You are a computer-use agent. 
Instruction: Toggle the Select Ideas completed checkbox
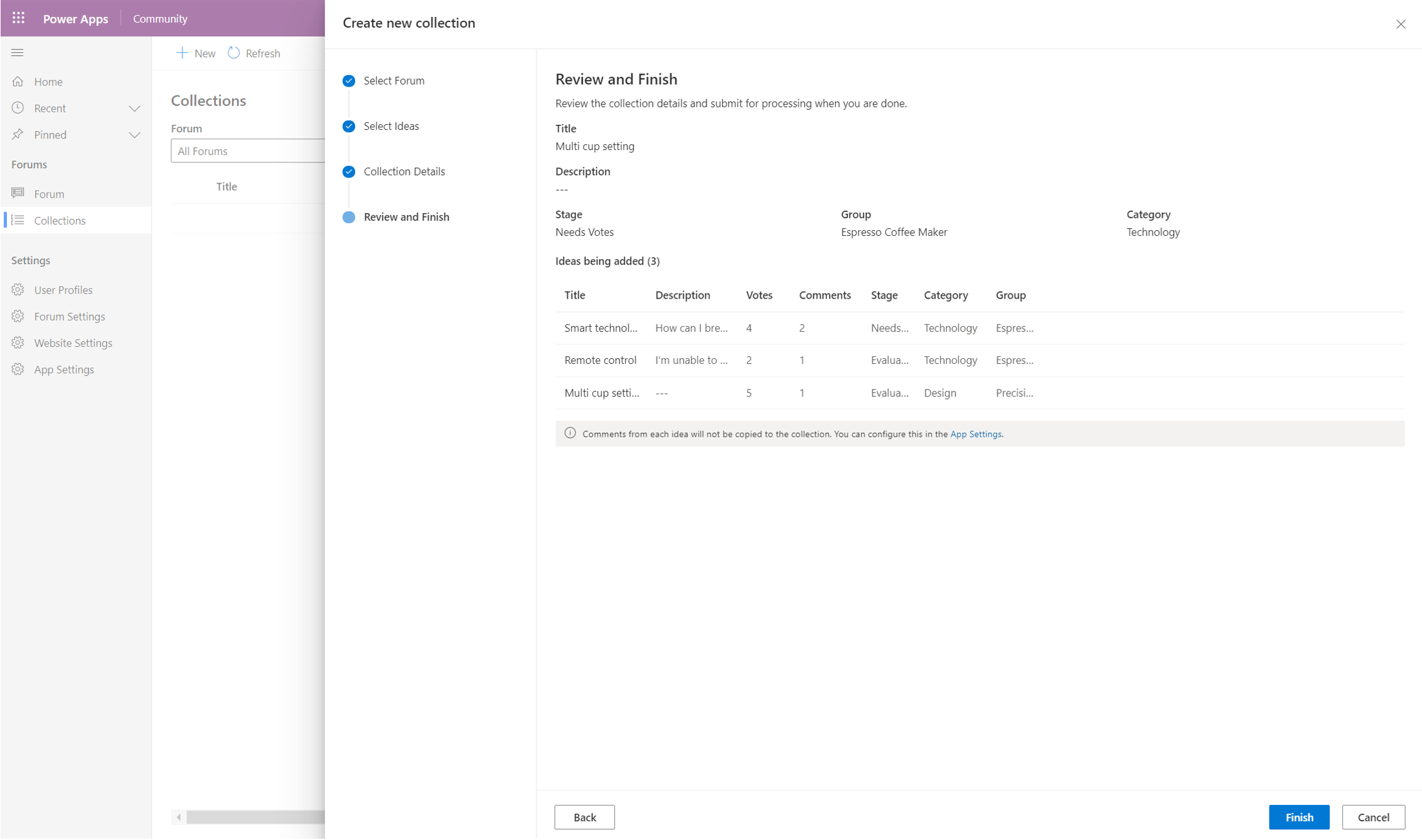(x=349, y=125)
